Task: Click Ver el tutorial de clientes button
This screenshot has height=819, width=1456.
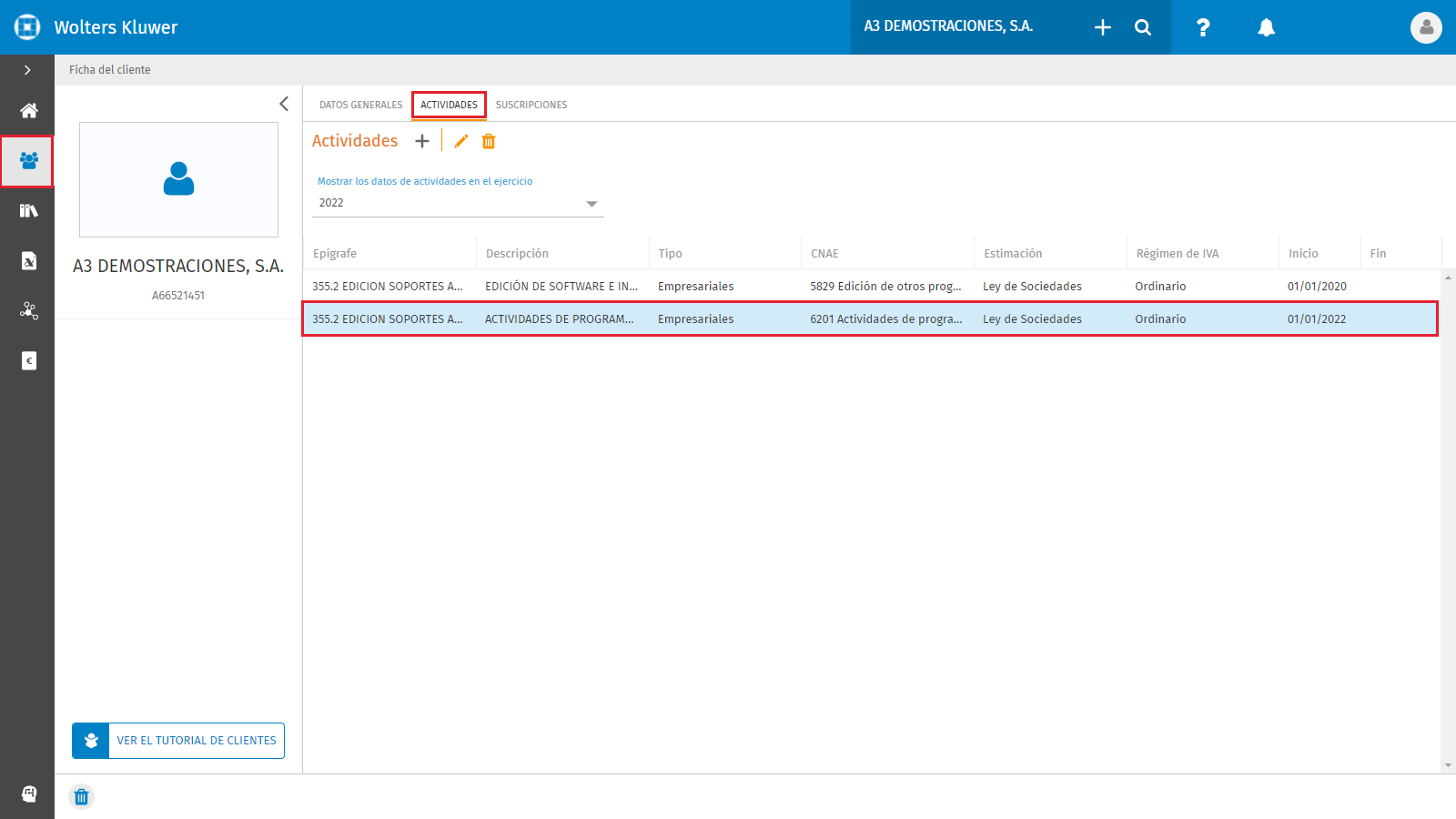Action: pos(178,741)
